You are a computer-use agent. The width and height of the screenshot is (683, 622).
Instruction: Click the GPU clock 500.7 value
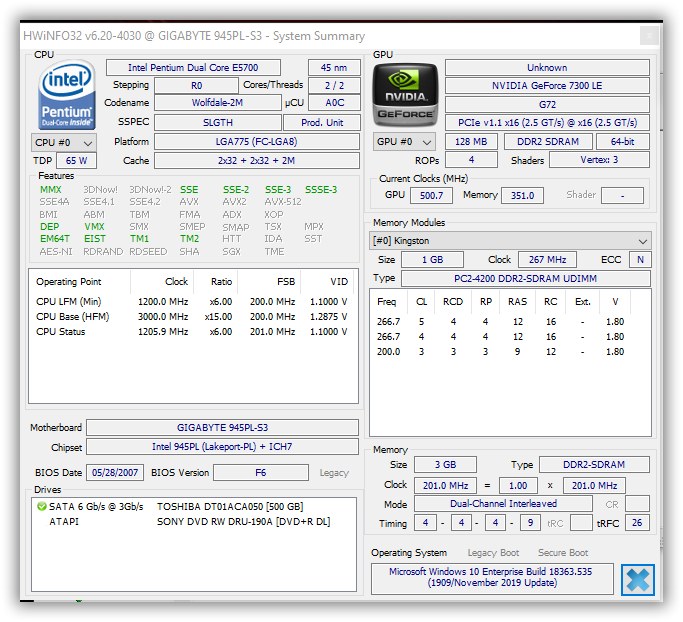pos(431,196)
